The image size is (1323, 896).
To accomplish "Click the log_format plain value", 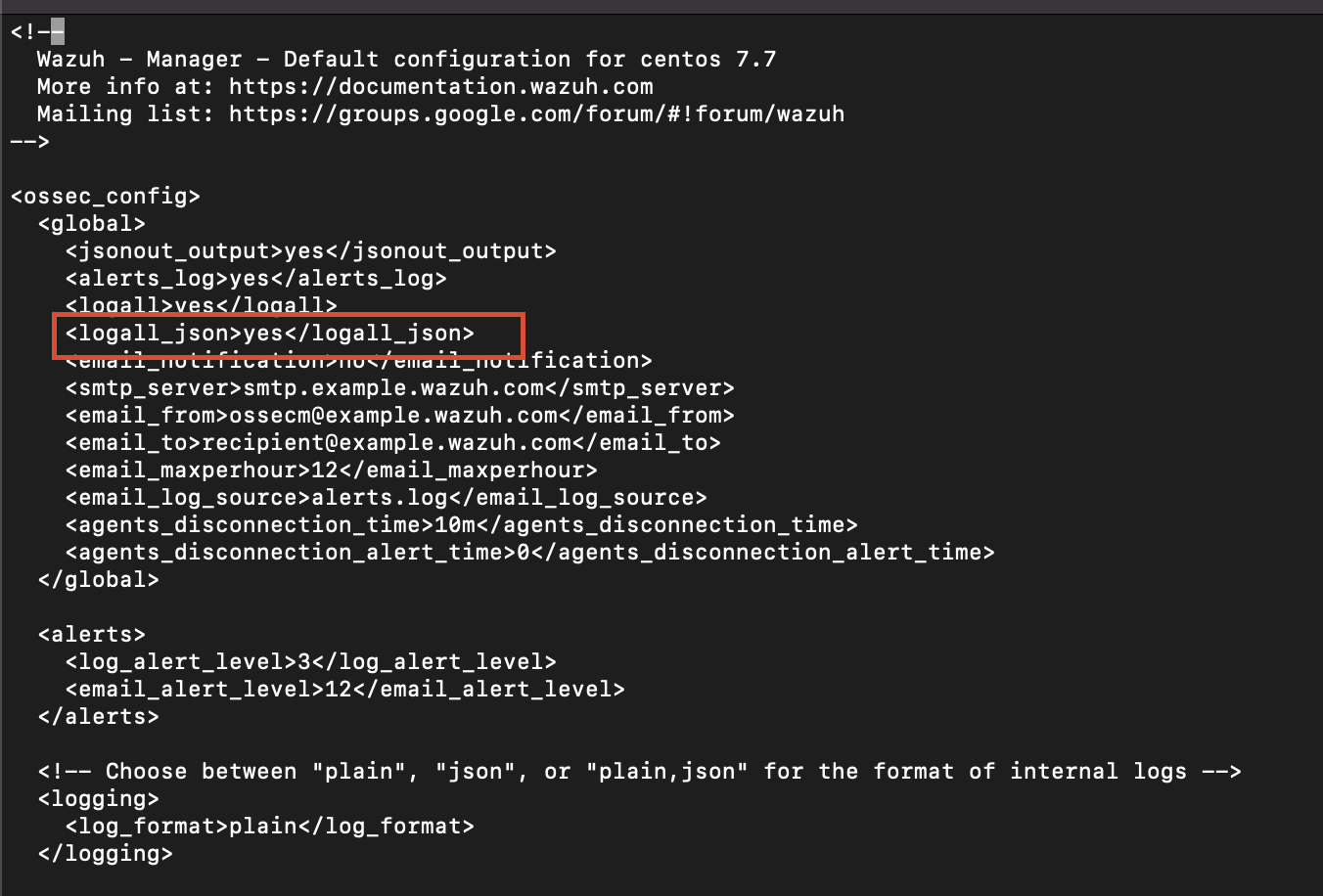I will point(262,827).
